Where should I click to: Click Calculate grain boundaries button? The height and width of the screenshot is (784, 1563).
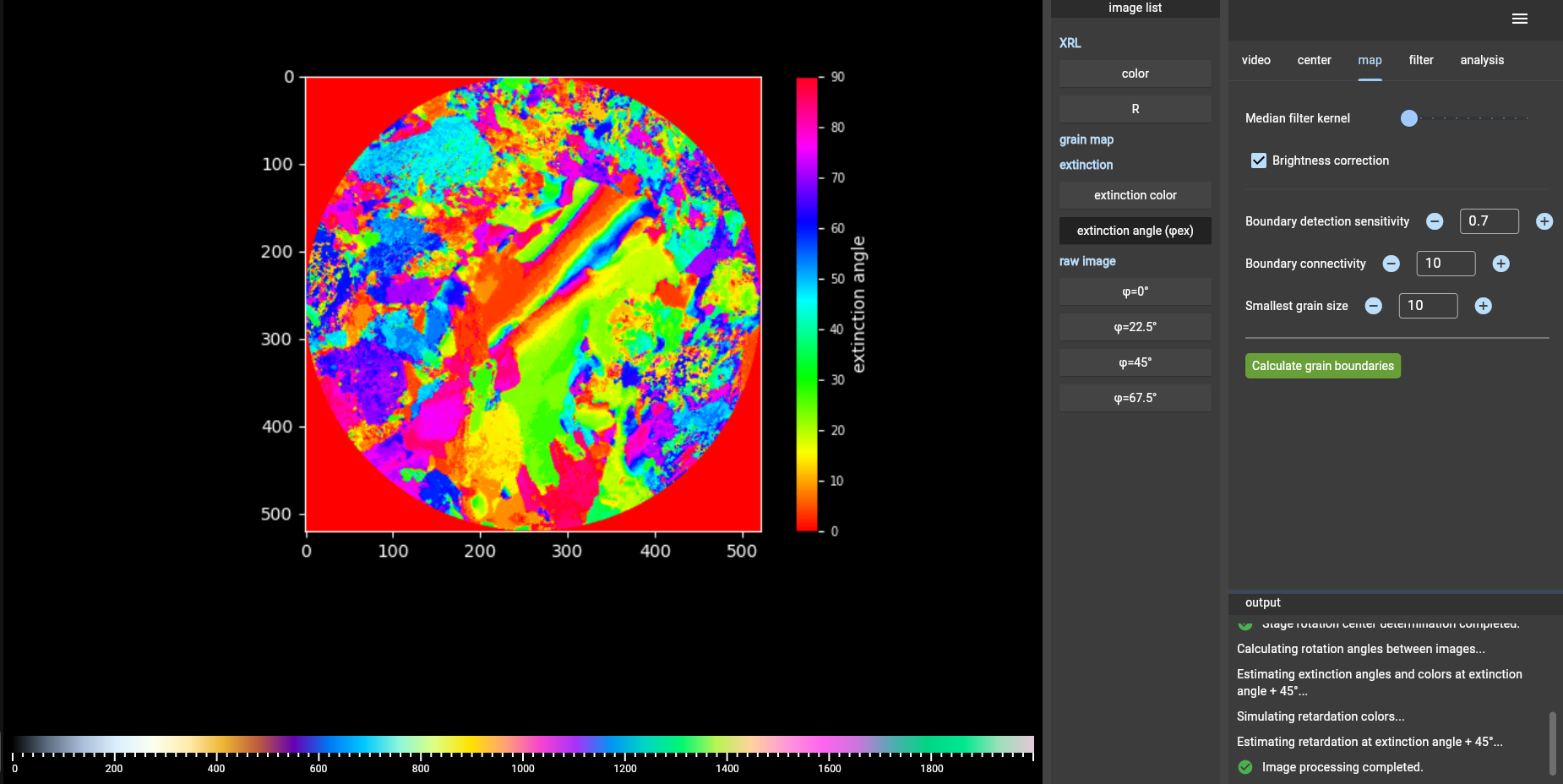[x=1322, y=366]
